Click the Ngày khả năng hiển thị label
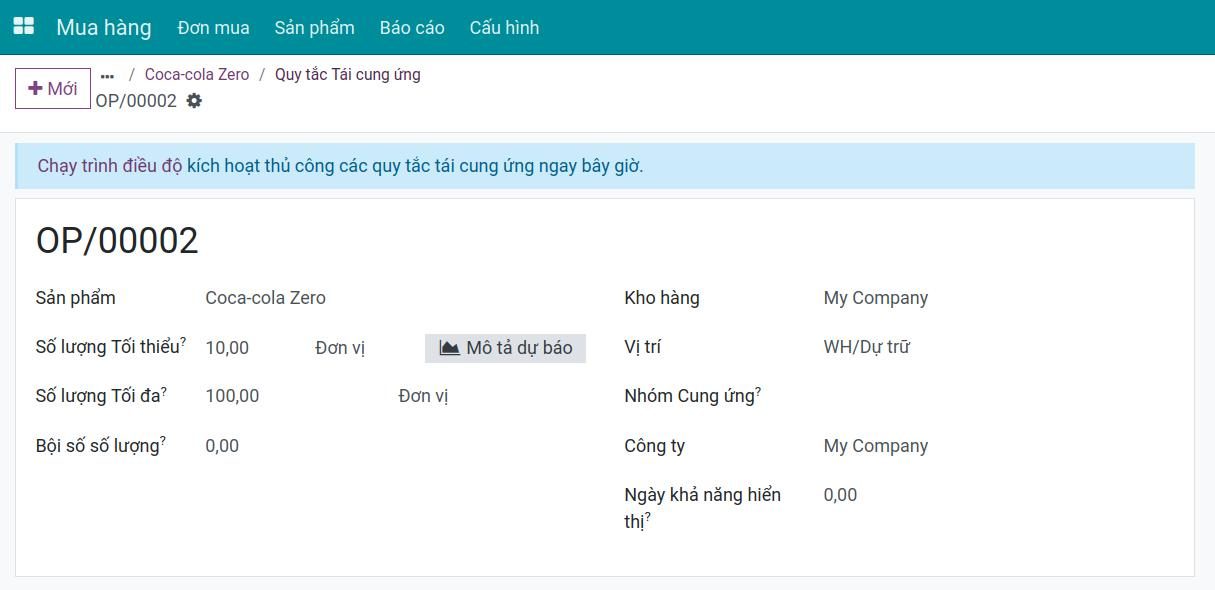Viewport: 1215px width, 590px height. click(x=703, y=508)
